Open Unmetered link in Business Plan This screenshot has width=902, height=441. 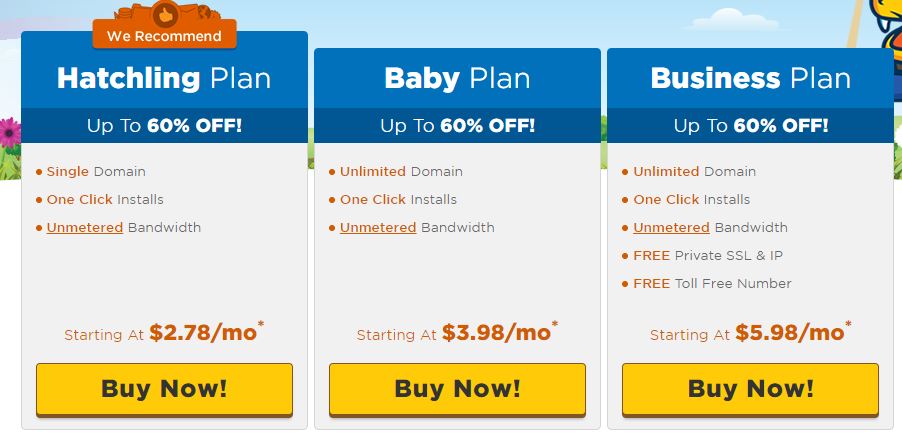[671, 228]
